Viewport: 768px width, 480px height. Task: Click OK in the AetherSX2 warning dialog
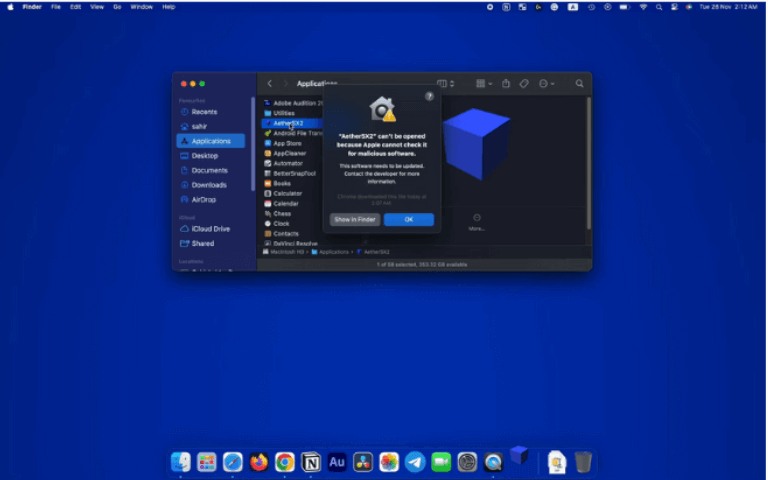408,219
